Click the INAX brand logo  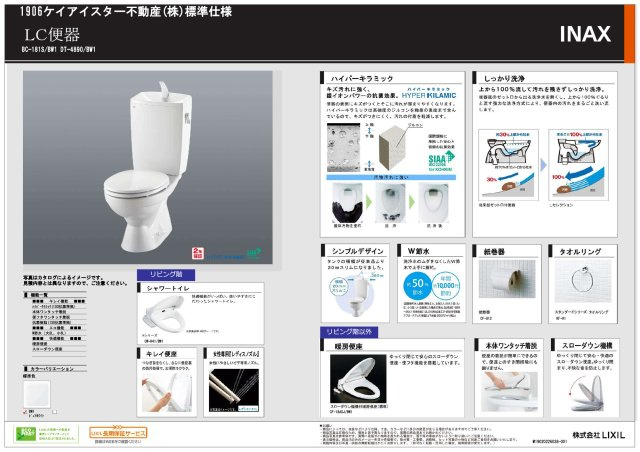(584, 35)
